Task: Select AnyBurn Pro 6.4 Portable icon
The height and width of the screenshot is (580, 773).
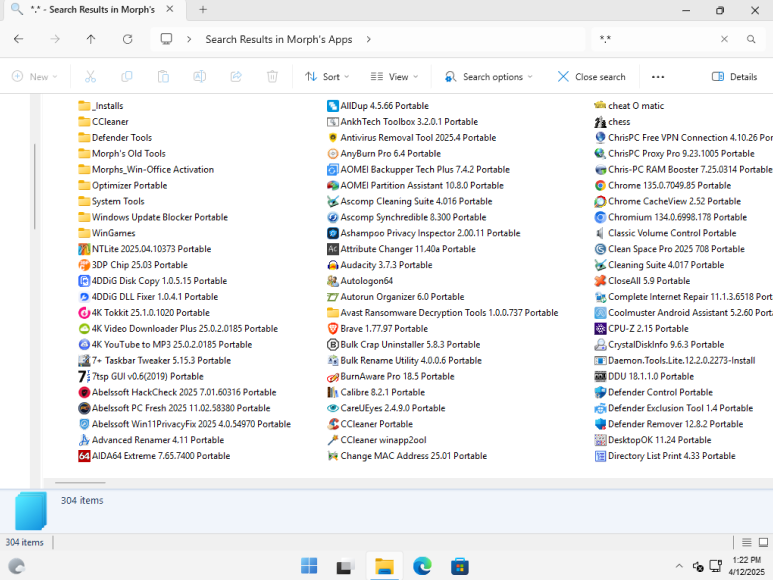Action: (333, 154)
